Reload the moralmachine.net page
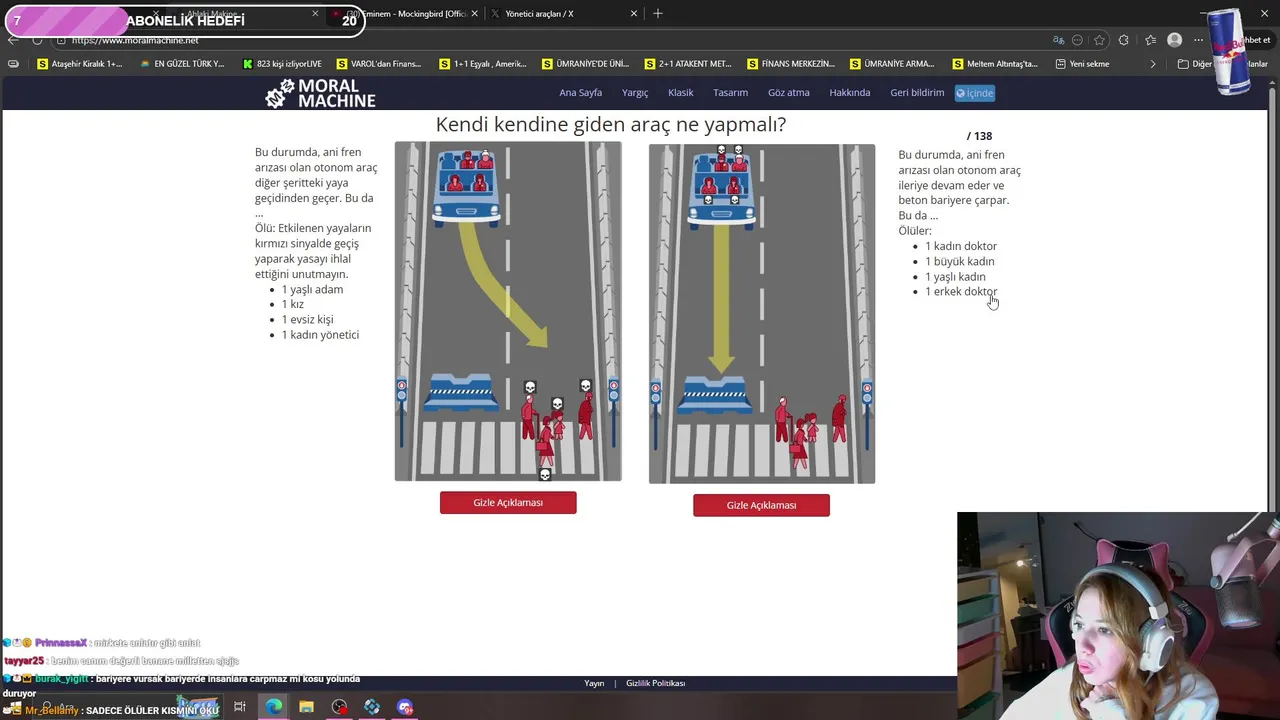The image size is (1280, 720). (37, 40)
